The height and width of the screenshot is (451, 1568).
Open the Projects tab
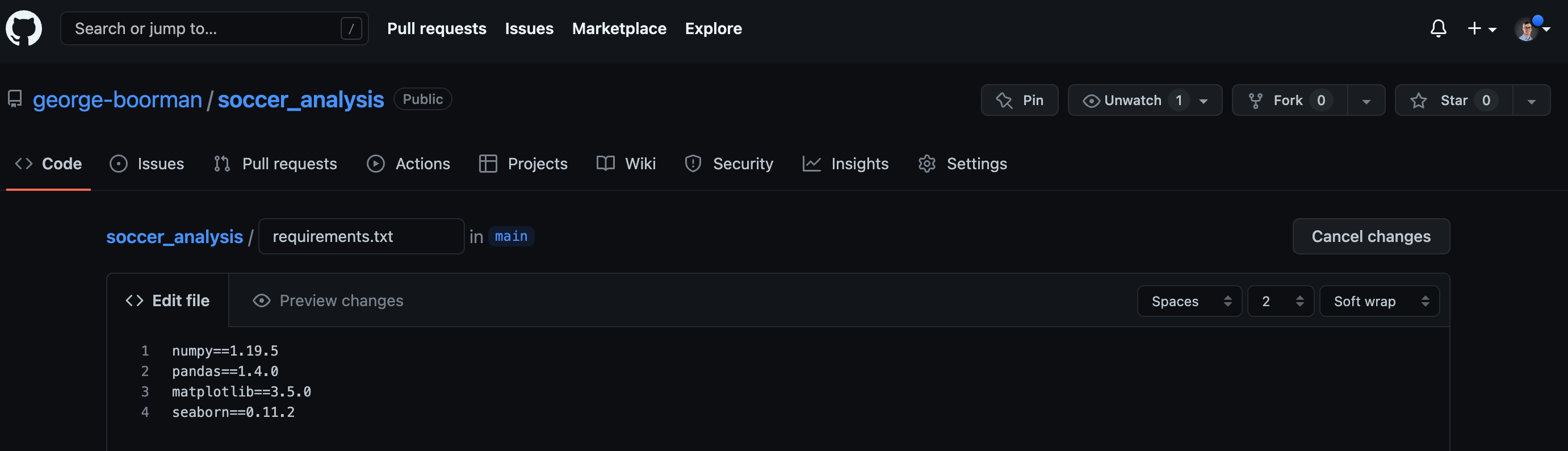click(523, 164)
